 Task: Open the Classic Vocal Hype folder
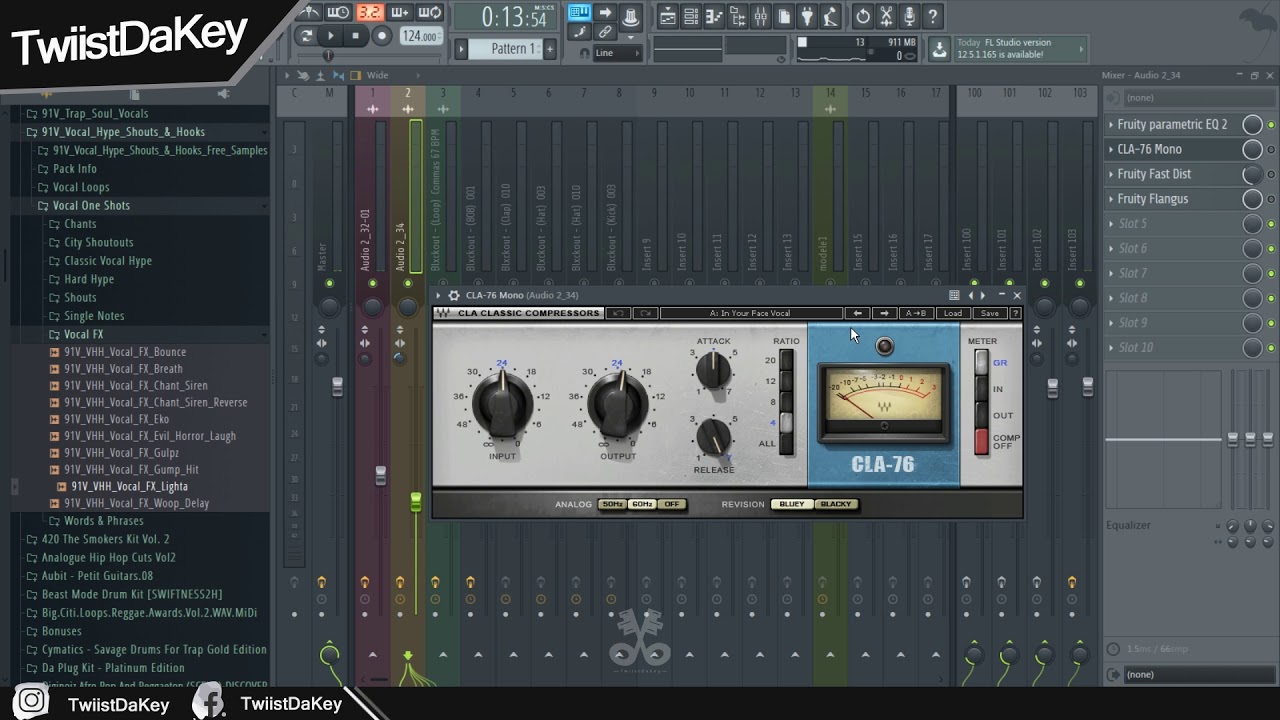click(108, 261)
